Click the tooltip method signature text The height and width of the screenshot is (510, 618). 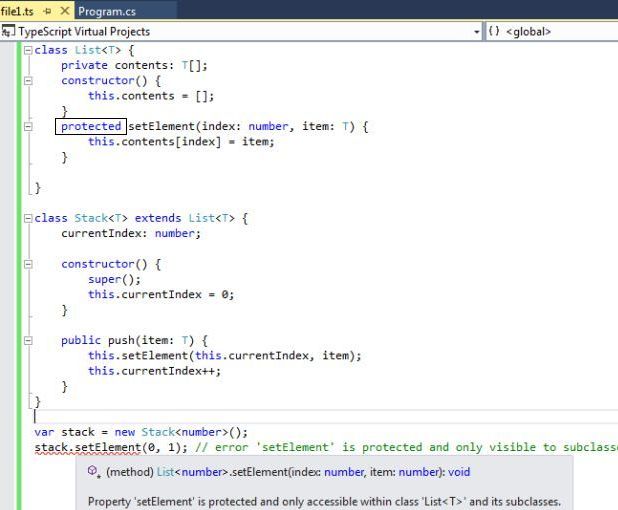(x=288, y=472)
